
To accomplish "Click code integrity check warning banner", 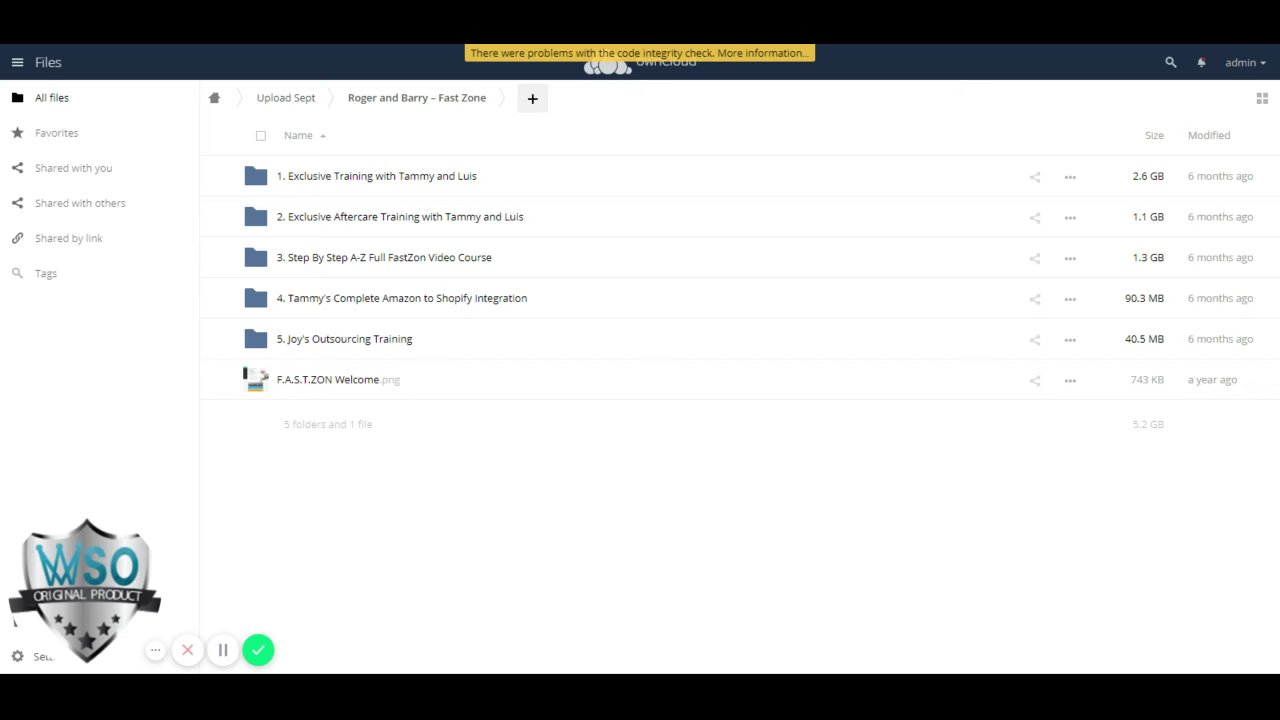I will (640, 53).
